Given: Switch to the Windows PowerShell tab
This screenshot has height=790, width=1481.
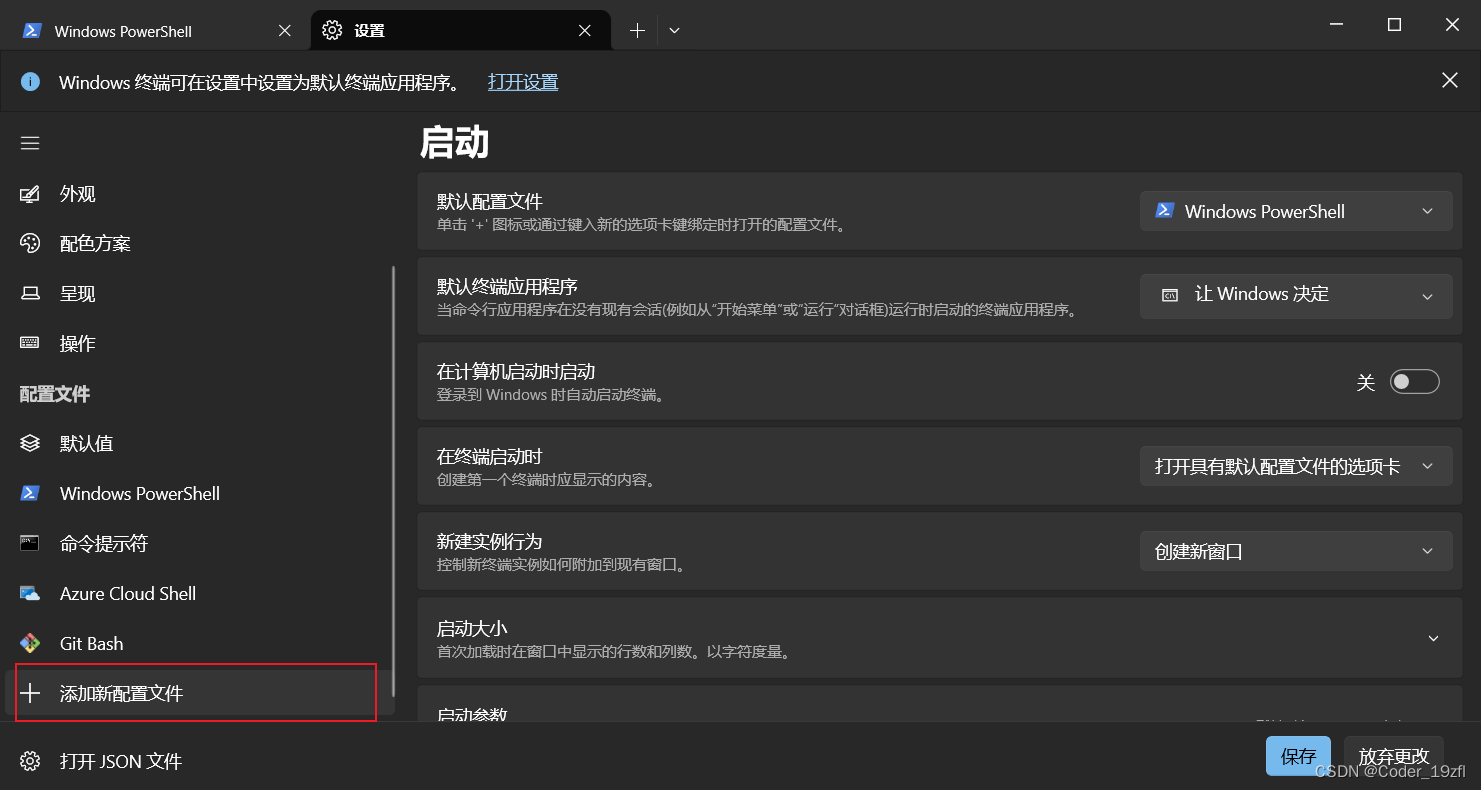Looking at the screenshot, I should [158, 31].
